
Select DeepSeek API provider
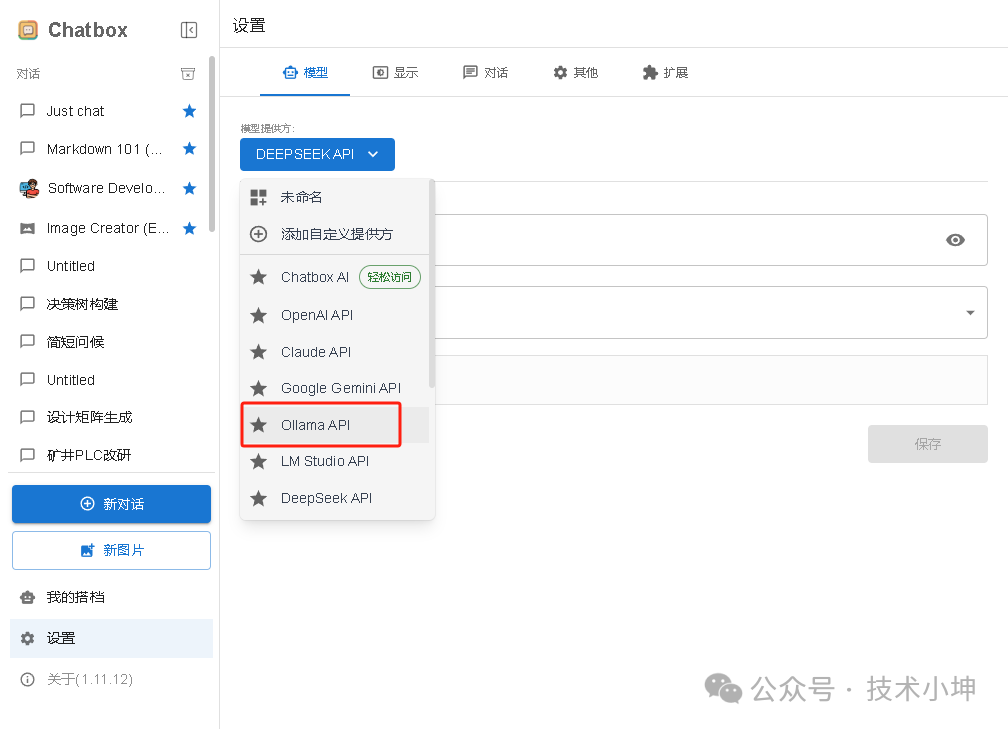(x=334, y=498)
